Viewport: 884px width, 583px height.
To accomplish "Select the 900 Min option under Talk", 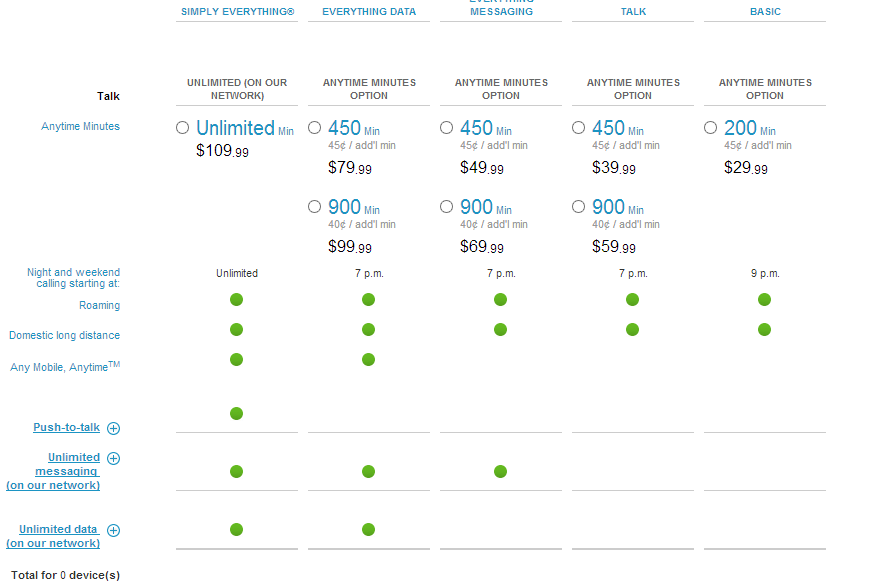I will [578, 207].
